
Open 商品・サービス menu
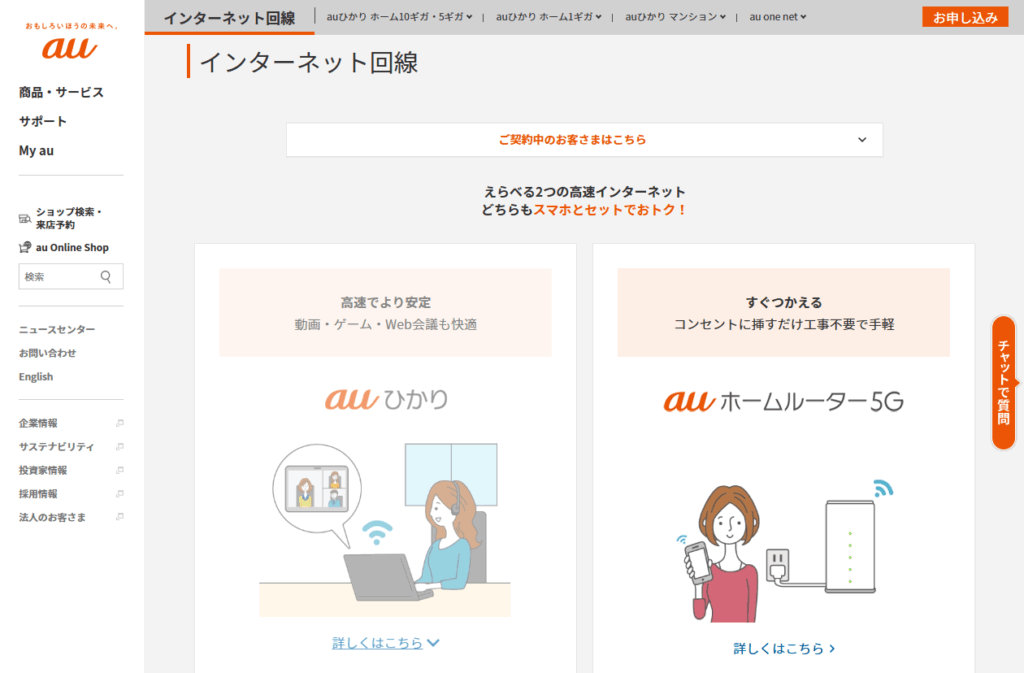pos(61,92)
